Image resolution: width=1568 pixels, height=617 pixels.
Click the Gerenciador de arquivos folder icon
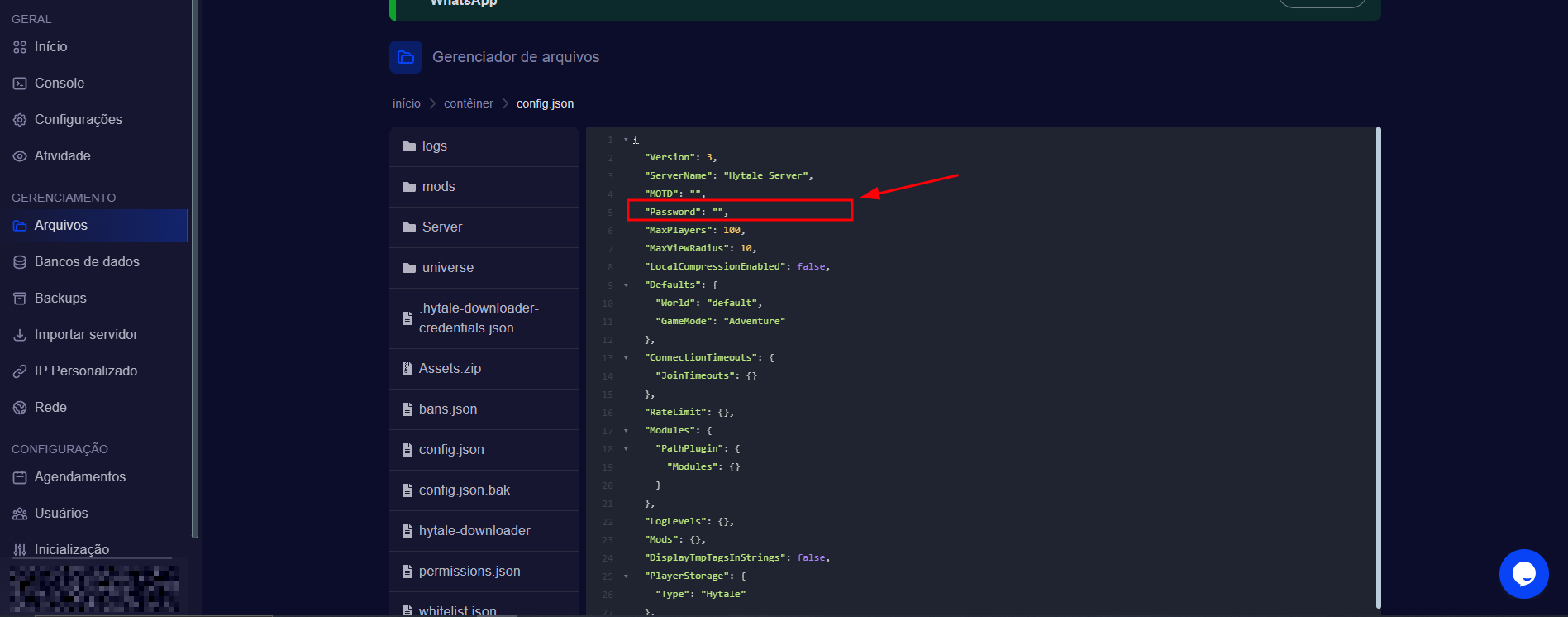pos(406,57)
